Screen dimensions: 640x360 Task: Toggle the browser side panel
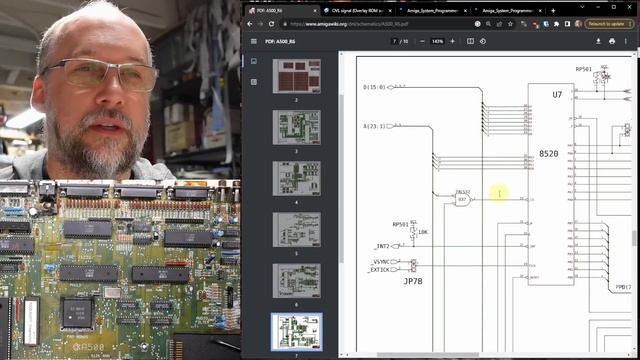tap(567, 24)
